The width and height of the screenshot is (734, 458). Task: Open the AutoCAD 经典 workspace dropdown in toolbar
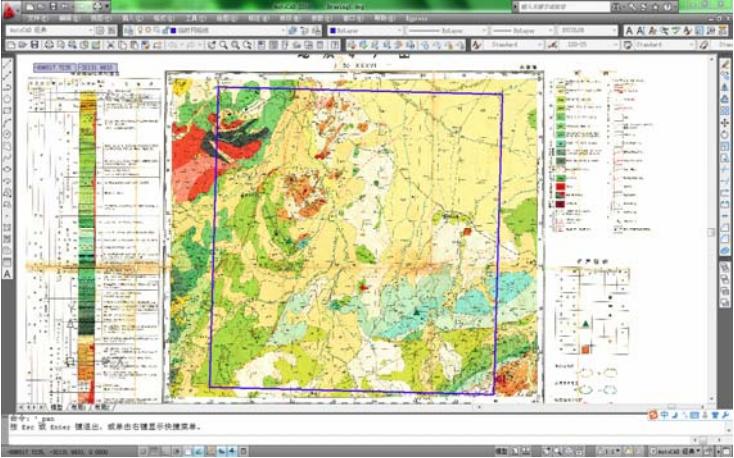(50, 31)
